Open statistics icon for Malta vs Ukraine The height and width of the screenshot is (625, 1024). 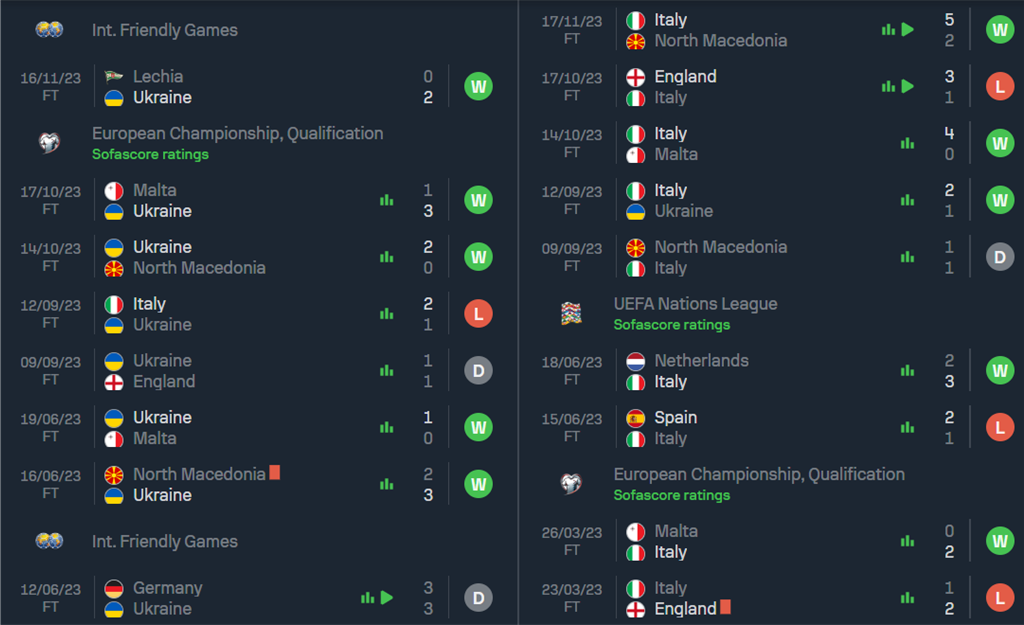pyautogui.click(x=386, y=200)
